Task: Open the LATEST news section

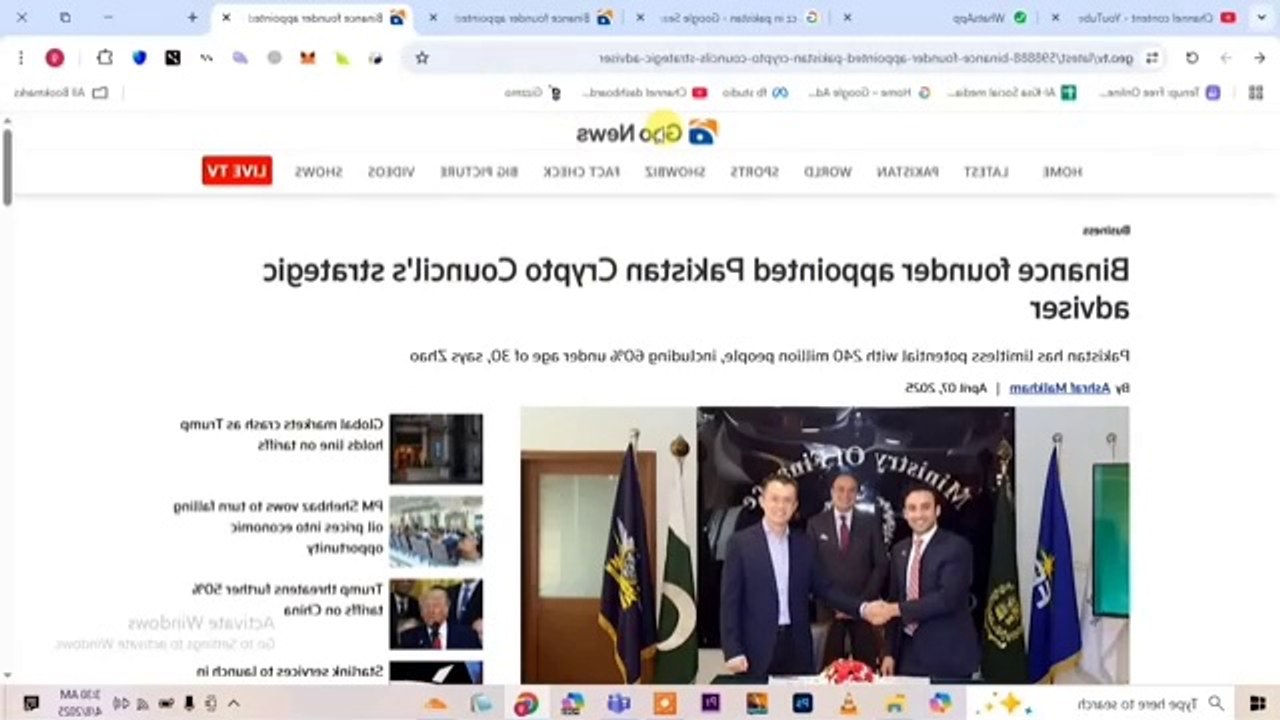Action: point(985,171)
